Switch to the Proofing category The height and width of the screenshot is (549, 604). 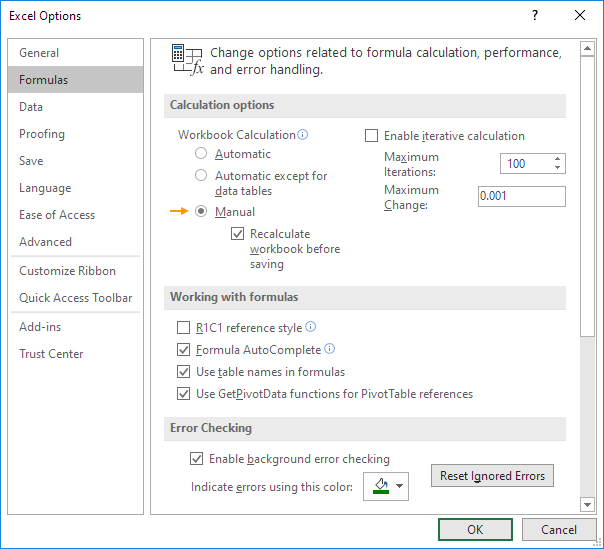(42, 134)
